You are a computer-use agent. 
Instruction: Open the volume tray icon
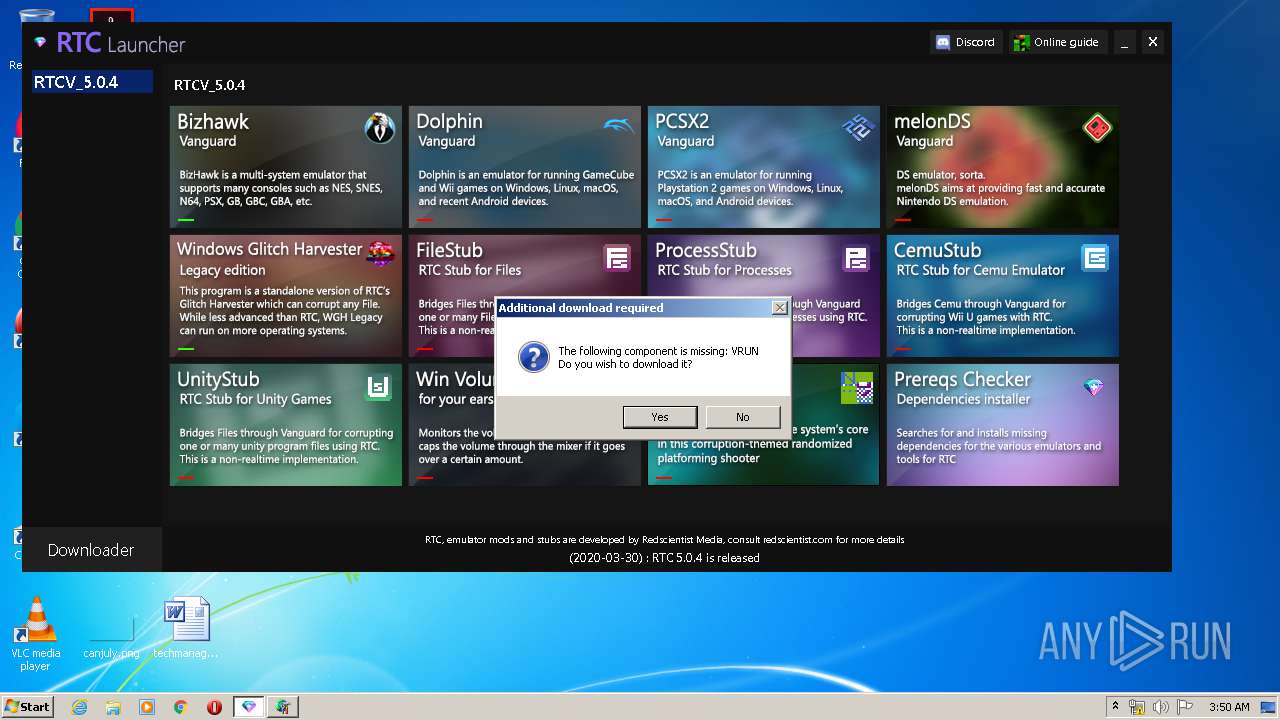(1161, 707)
